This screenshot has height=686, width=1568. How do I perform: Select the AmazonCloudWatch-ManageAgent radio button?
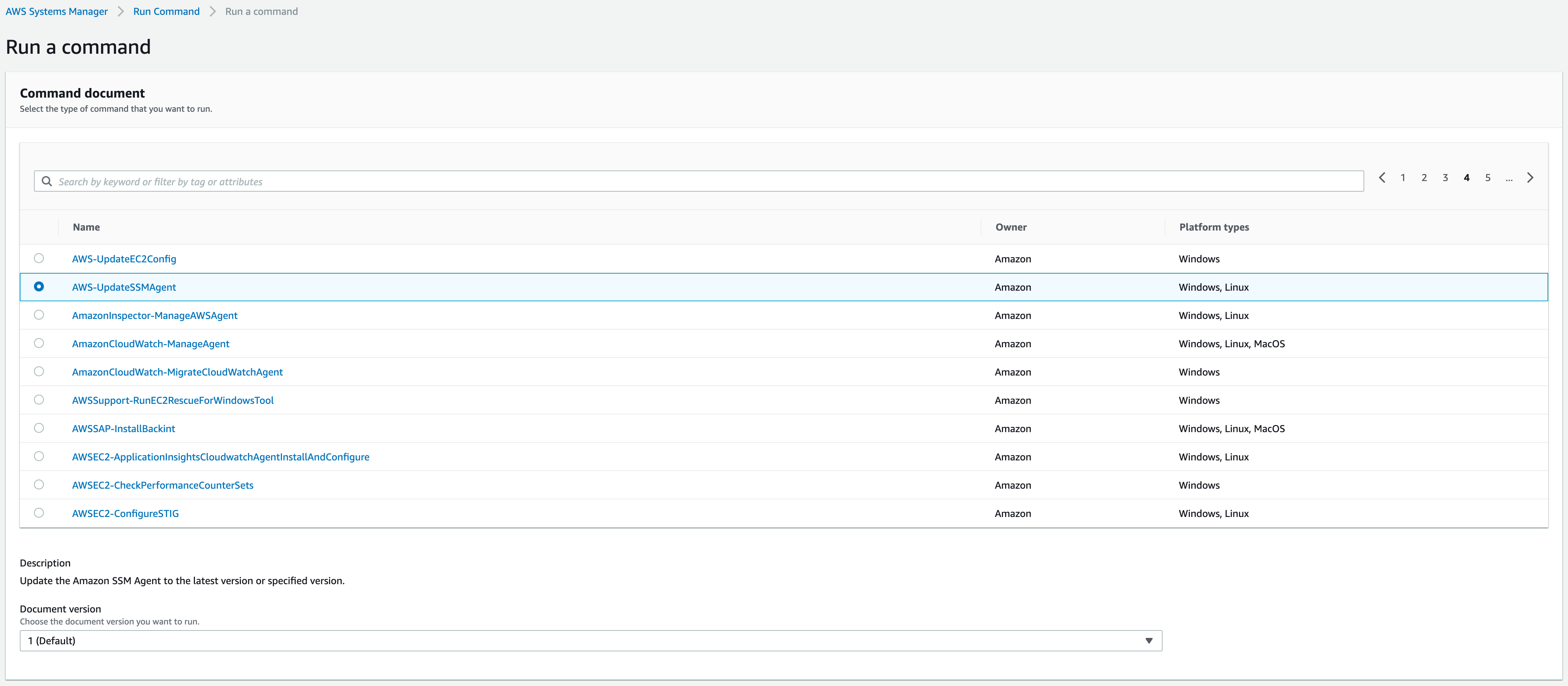[x=40, y=343]
